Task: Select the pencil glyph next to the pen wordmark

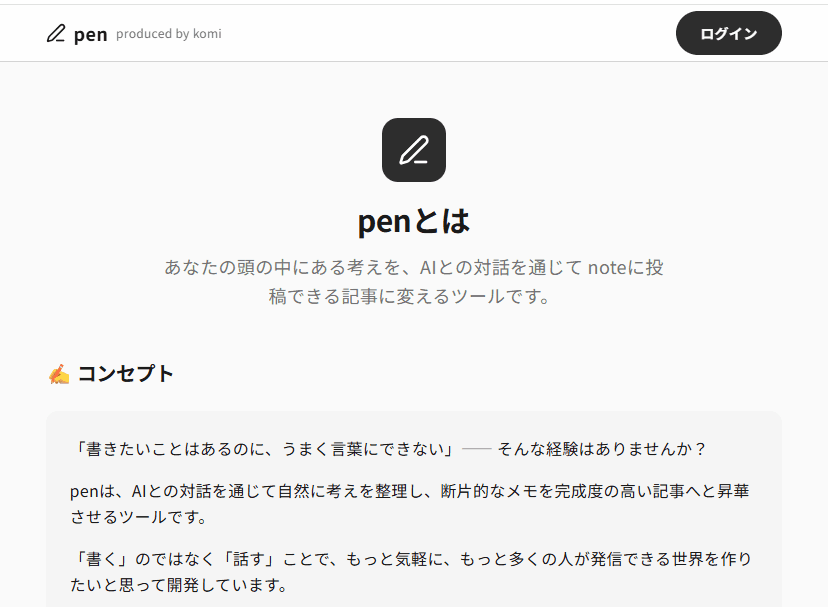Action: pos(55,33)
